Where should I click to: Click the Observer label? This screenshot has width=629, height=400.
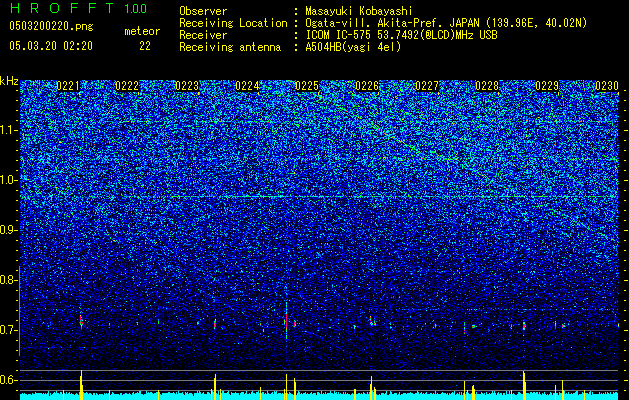[203, 11]
